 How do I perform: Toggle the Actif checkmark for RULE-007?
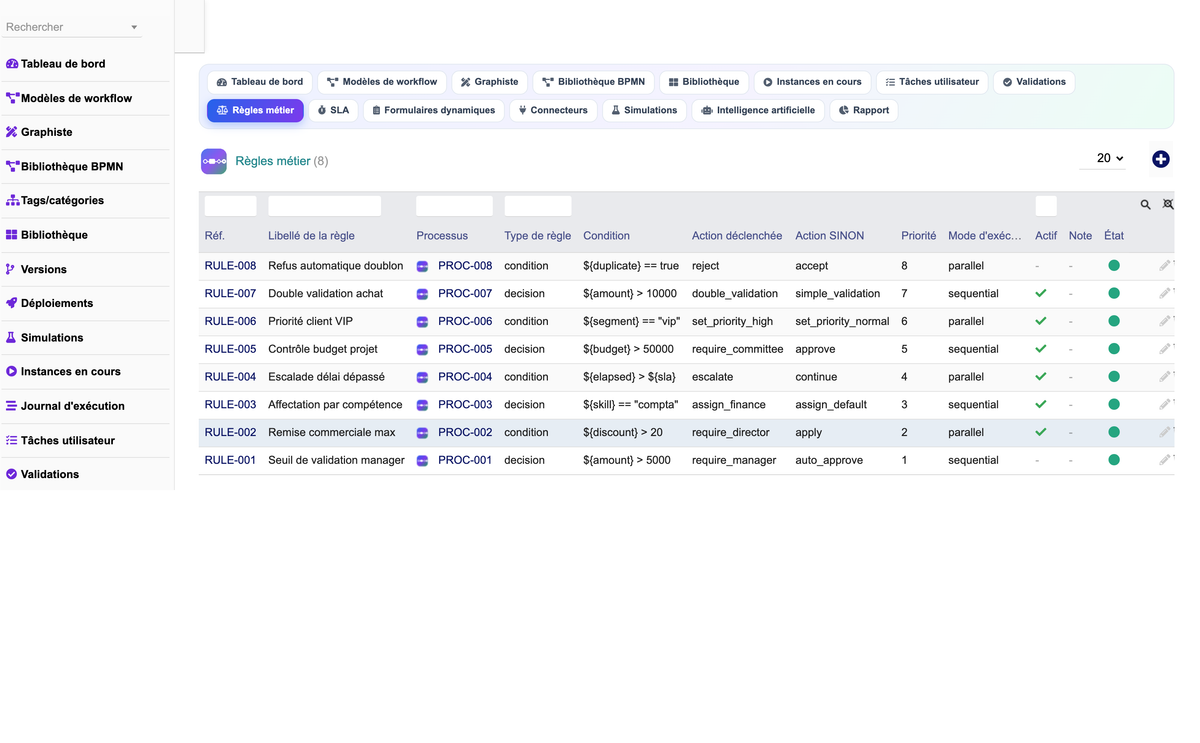pos(1041,294)
